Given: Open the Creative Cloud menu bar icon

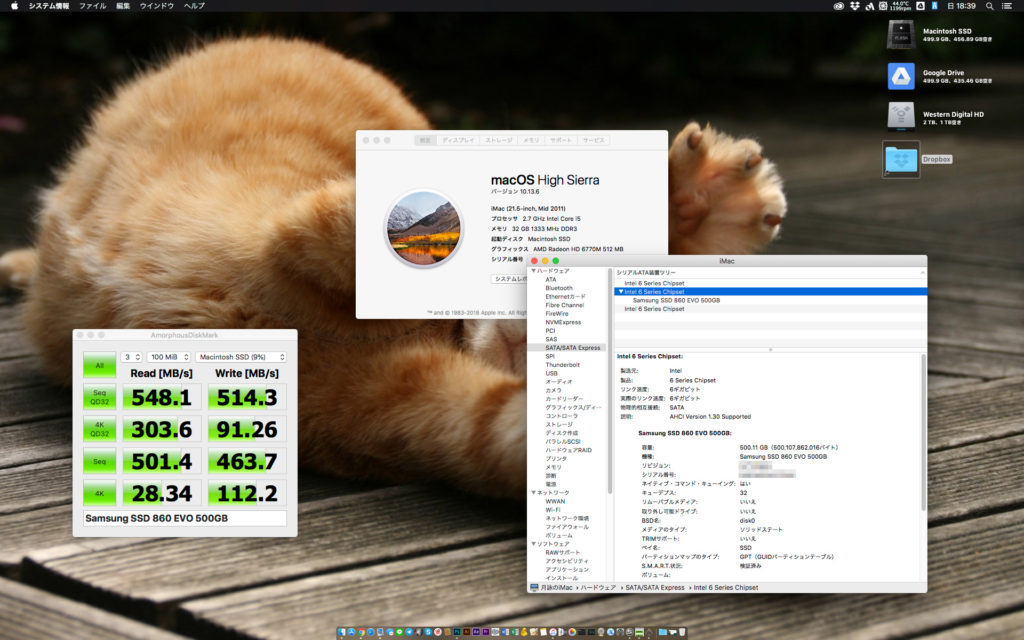Looking at the screenshot, I should 839,6.
